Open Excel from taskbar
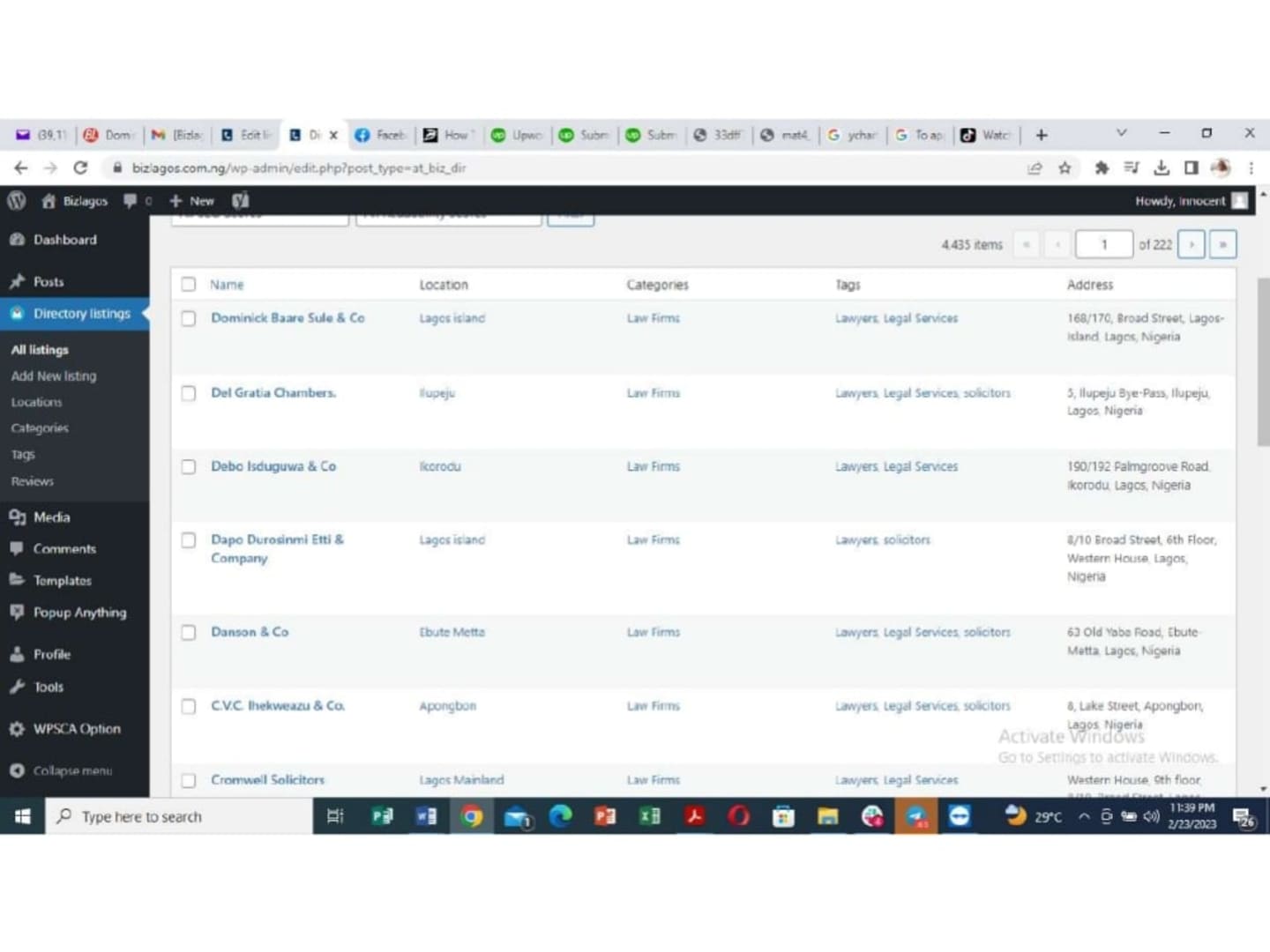Image resolution: width=1270 pixels, height=952 pixels. [x=650, y=816]
